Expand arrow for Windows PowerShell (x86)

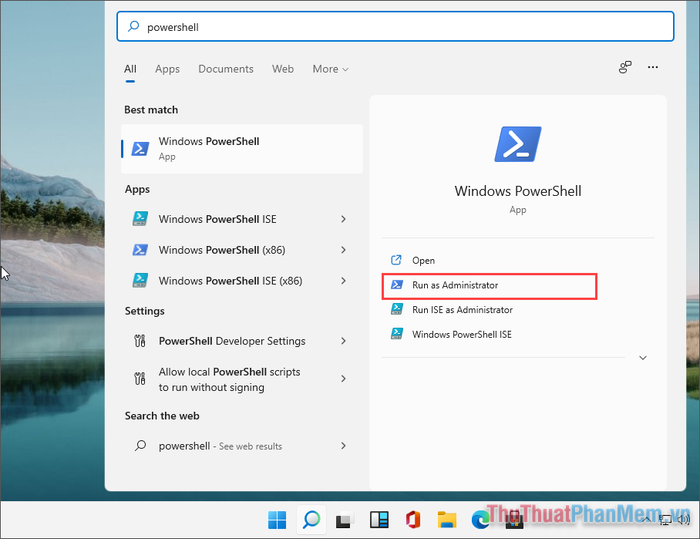point(343,250)
